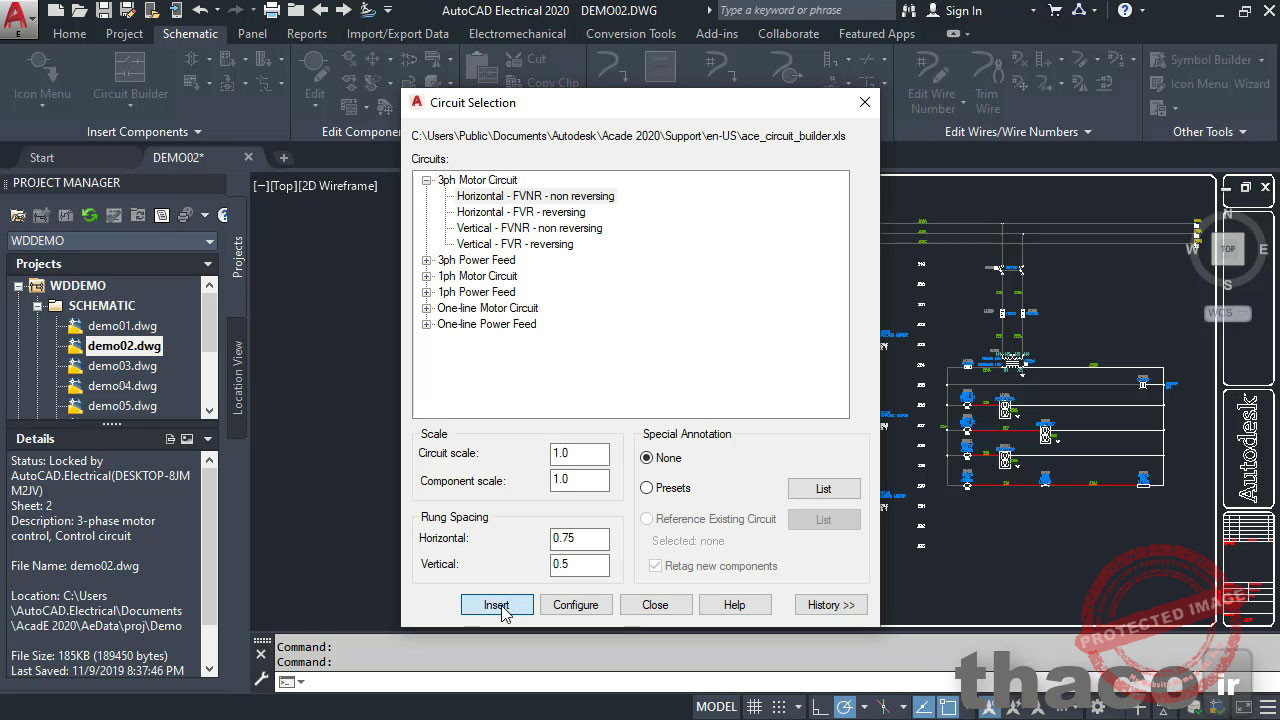
Task: Launch the Symbol Builder
Action: pos(1208,59)
